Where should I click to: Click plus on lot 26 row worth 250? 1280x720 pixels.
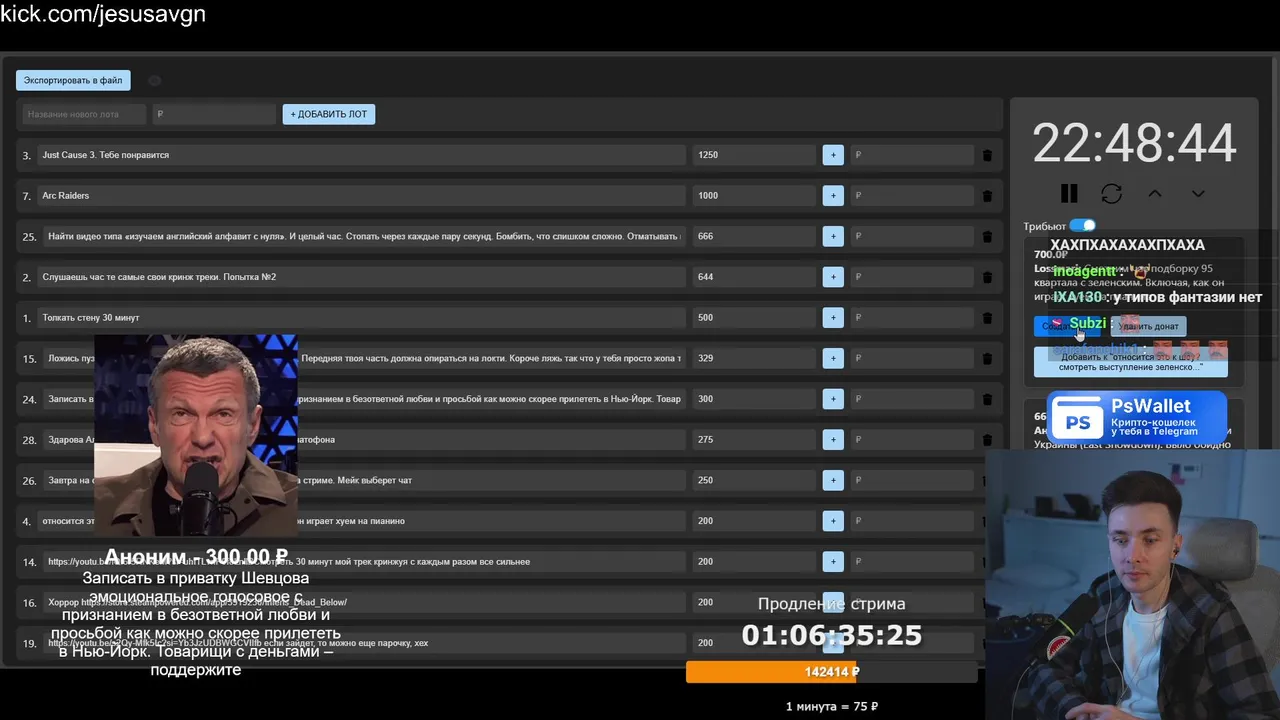point(833,480)
